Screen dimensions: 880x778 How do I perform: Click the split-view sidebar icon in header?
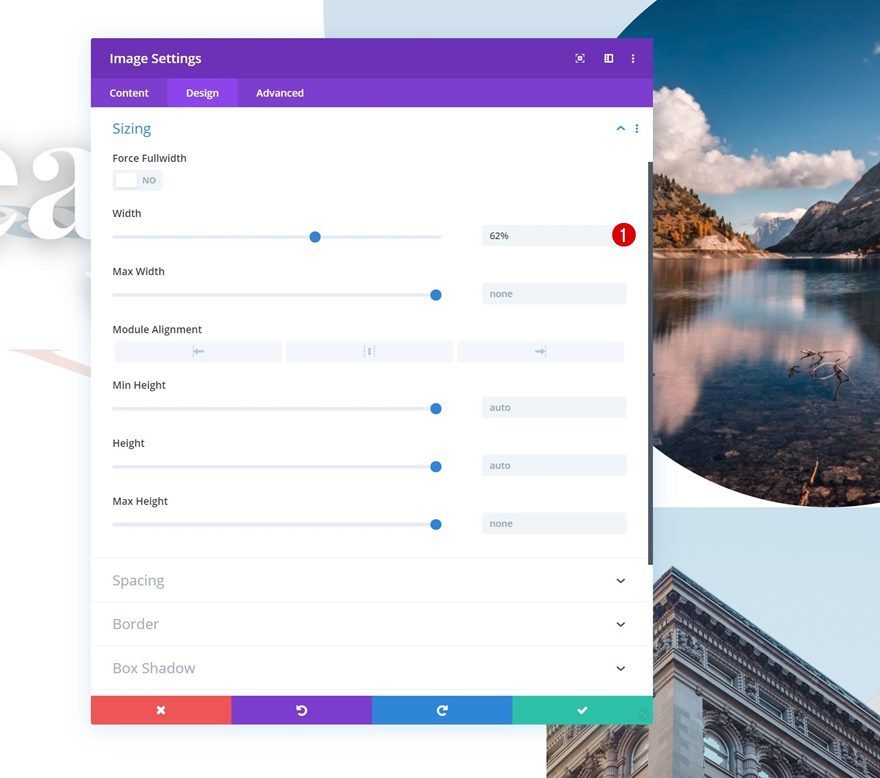click(608, 59)
